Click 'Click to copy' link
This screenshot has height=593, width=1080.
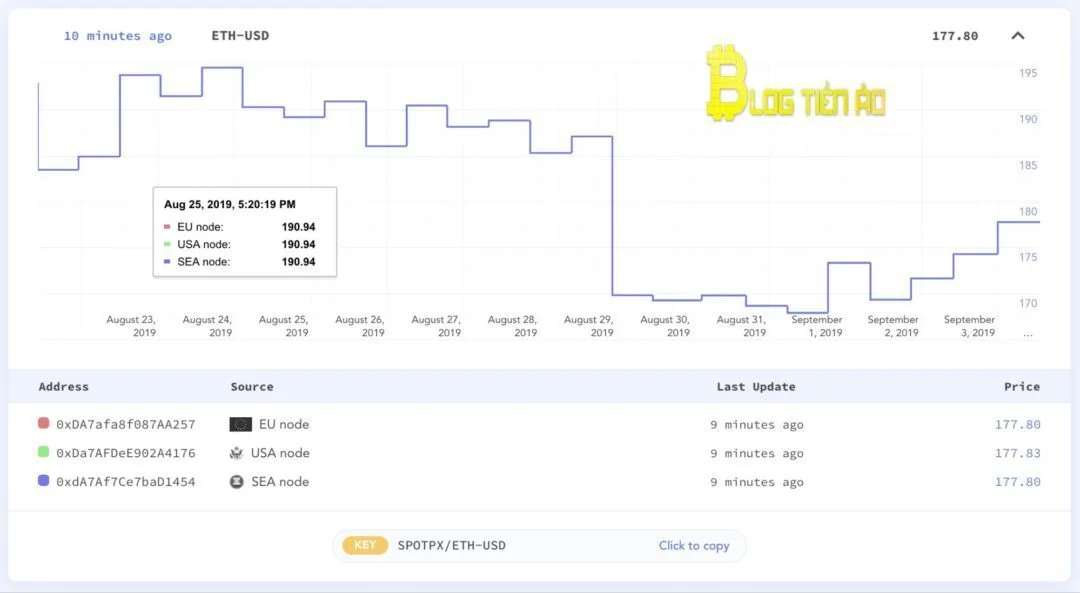693,546
